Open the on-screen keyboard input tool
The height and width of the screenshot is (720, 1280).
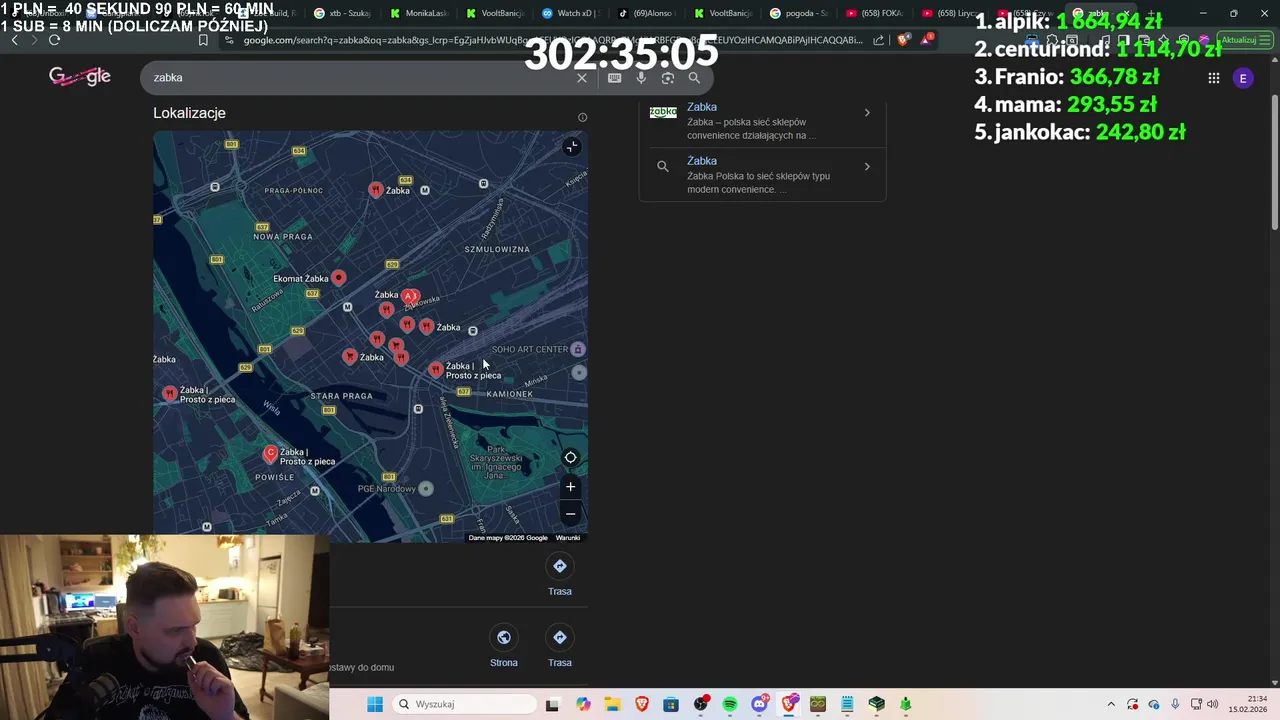pyautogui.click(x=614, y=78)
